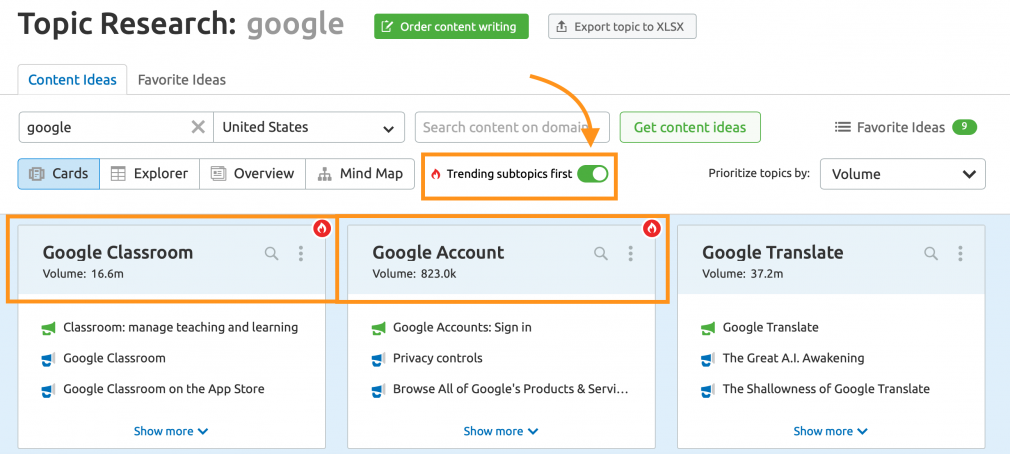Select the Cards view
This screenshot has width=1010, height=454.
point(59,174)
